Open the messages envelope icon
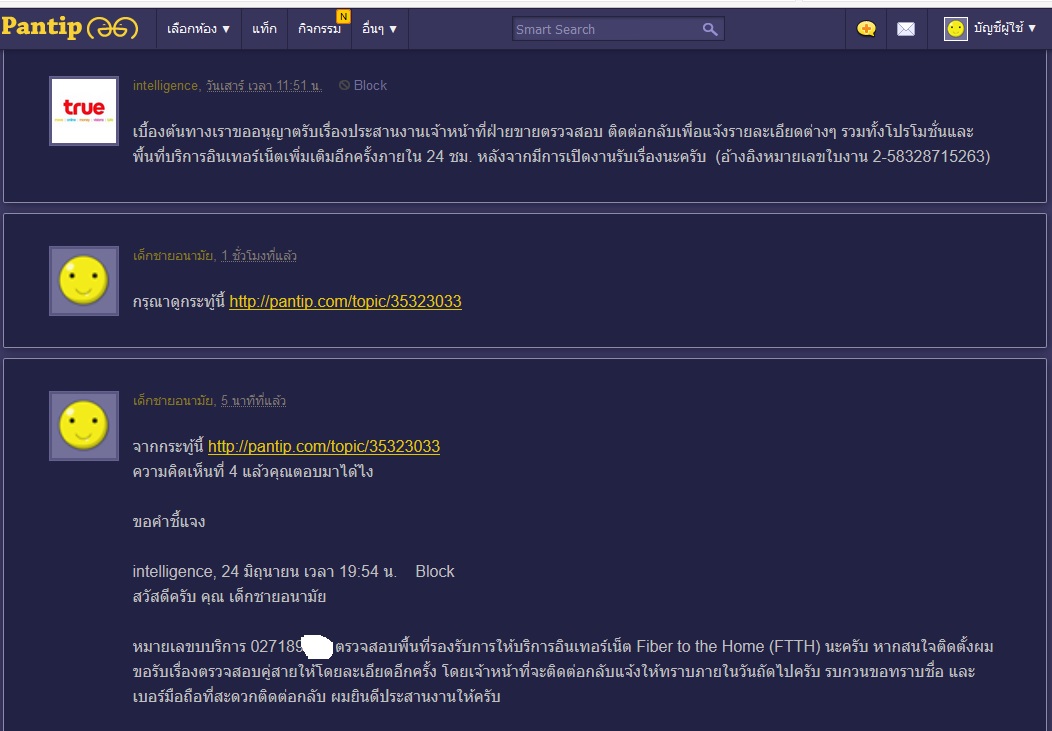The height and width of the screenshot is (731, 1052). [906, 29]
